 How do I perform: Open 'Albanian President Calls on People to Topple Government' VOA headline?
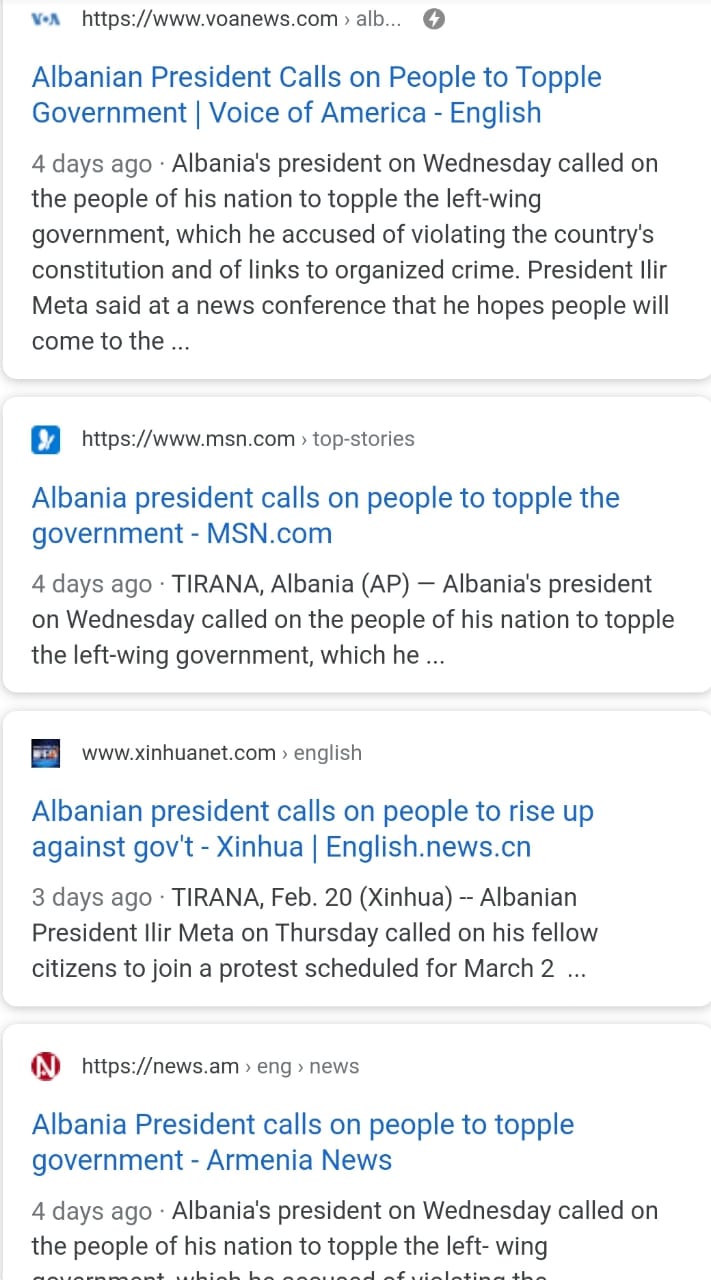coord(316,95)
